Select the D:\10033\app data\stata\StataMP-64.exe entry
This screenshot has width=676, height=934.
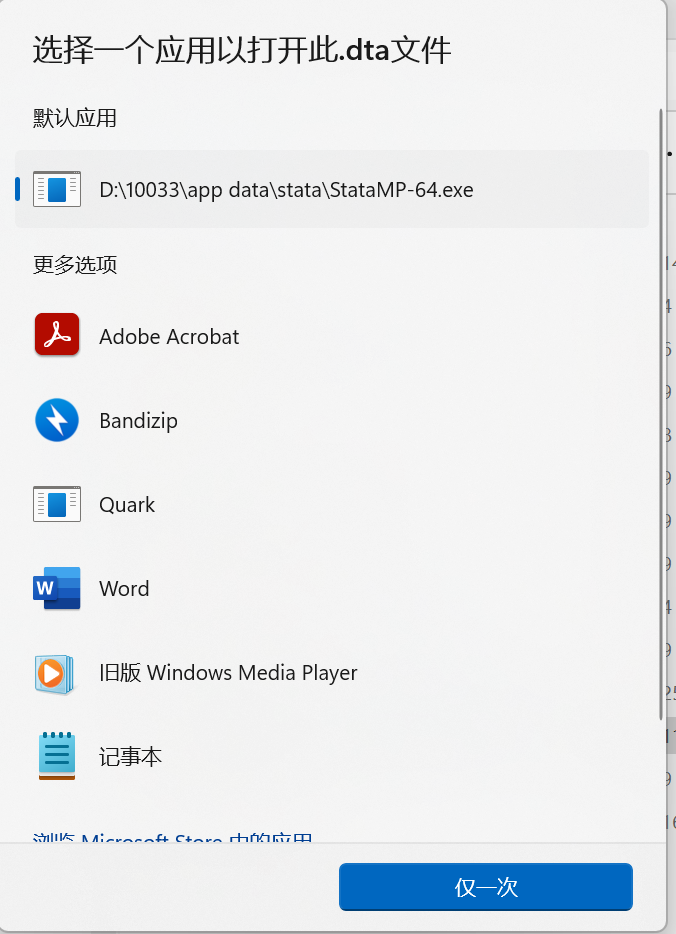pyautogui.click(x=286, y=189)
